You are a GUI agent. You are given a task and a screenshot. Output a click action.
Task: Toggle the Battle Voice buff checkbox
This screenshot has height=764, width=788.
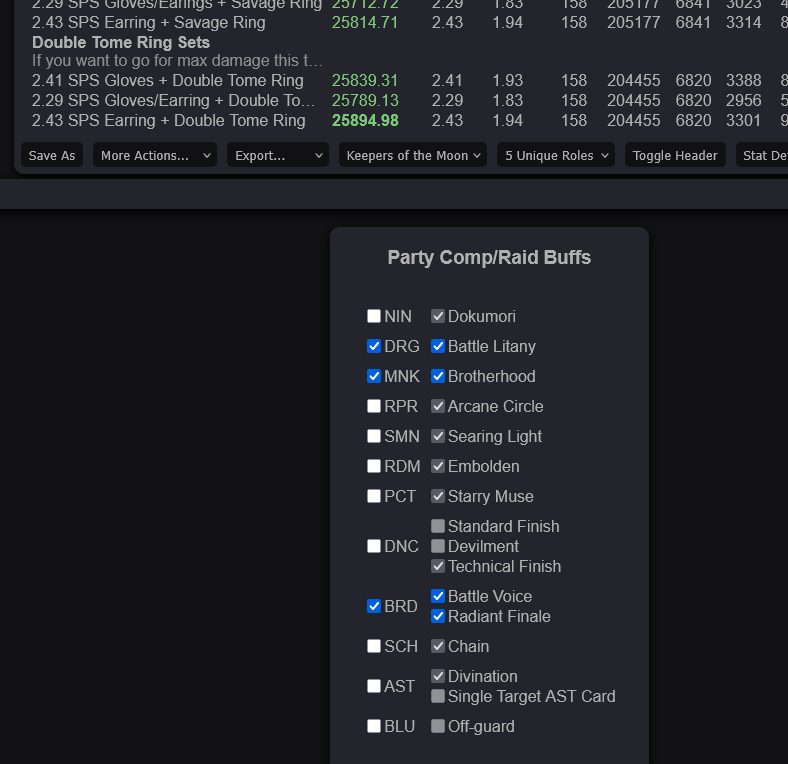point(438,596)
